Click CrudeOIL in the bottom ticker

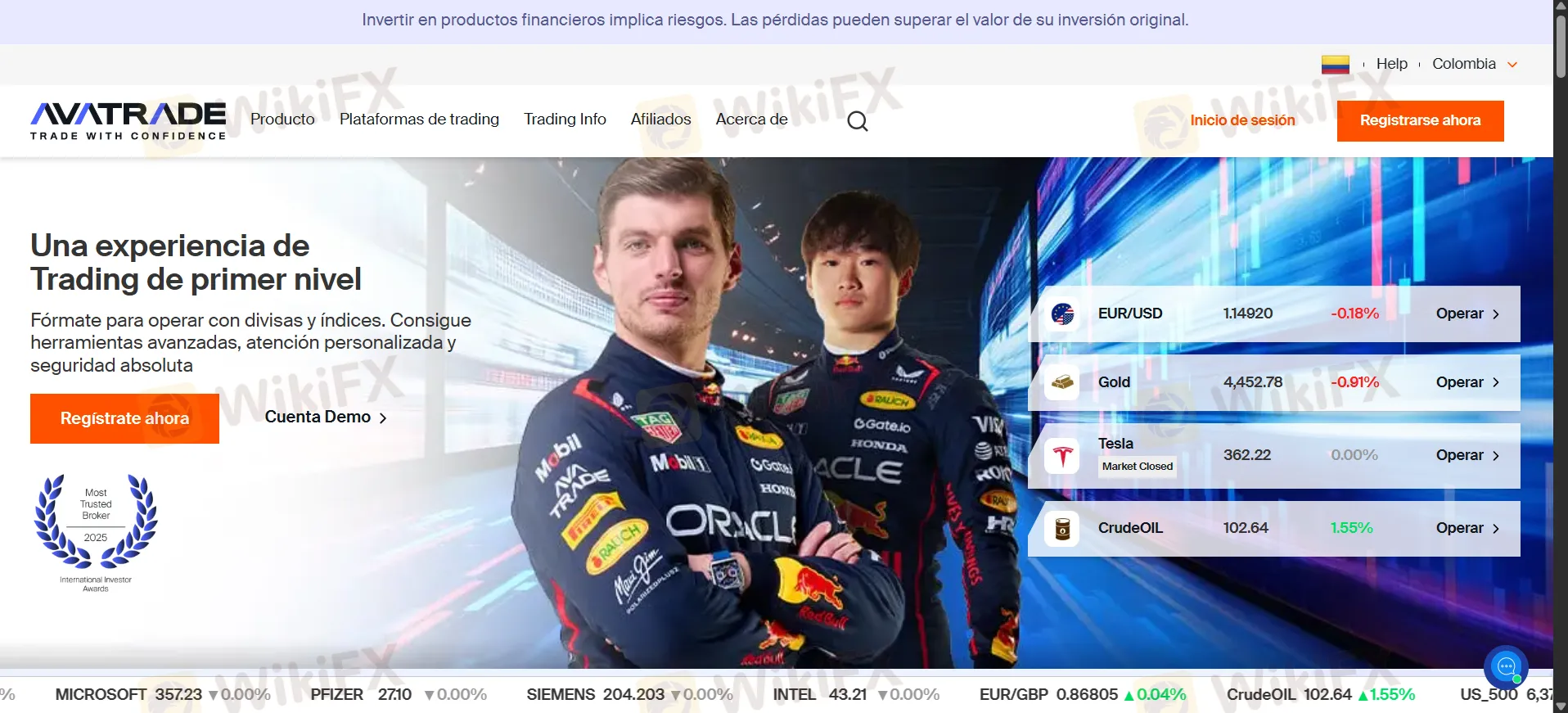[1261, 694]
